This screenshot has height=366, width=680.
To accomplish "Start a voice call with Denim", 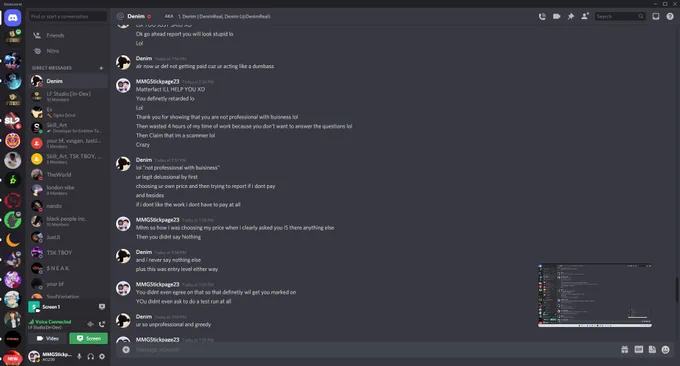I will (x=542, y=16).
